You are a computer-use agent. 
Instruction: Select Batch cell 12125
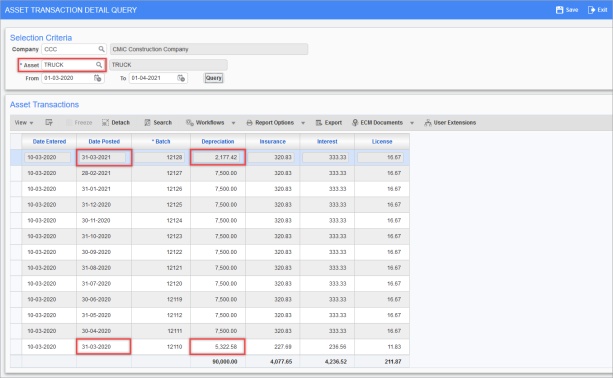click(161, 205)
